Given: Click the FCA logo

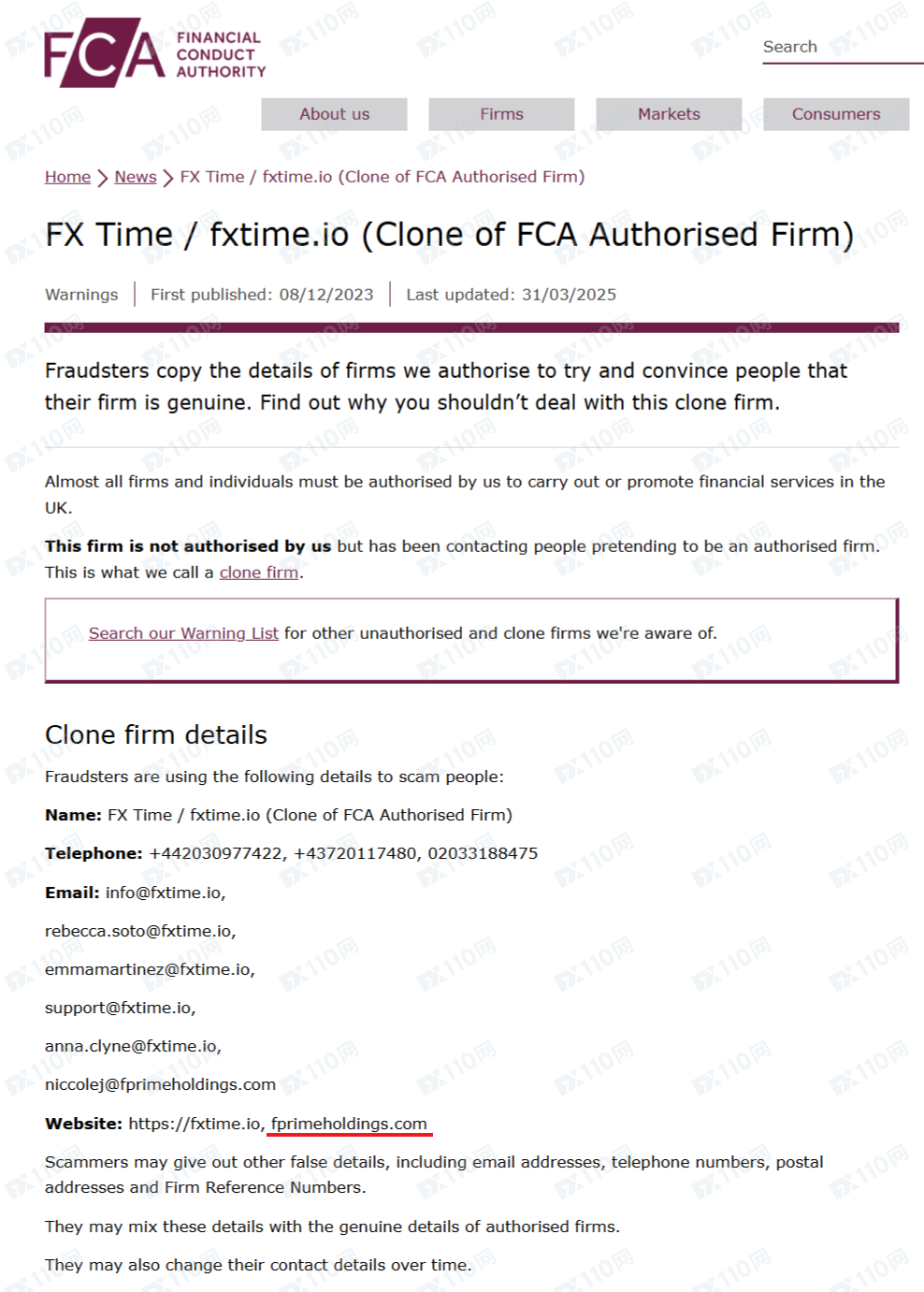Looking at the screenshot, I should click(105, 53).
